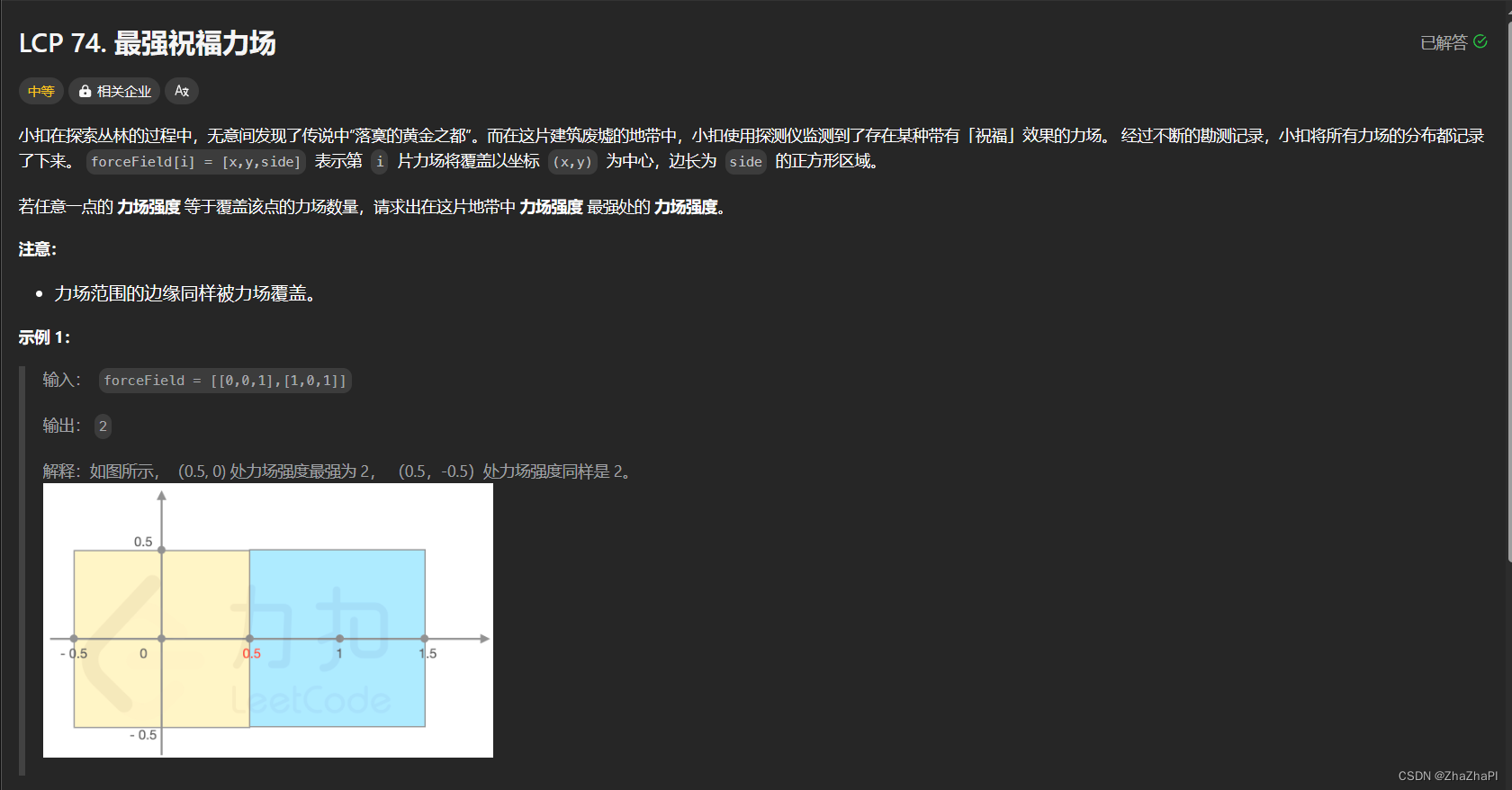Click the 已解答 green checkmark icon

click(1480, 41)
